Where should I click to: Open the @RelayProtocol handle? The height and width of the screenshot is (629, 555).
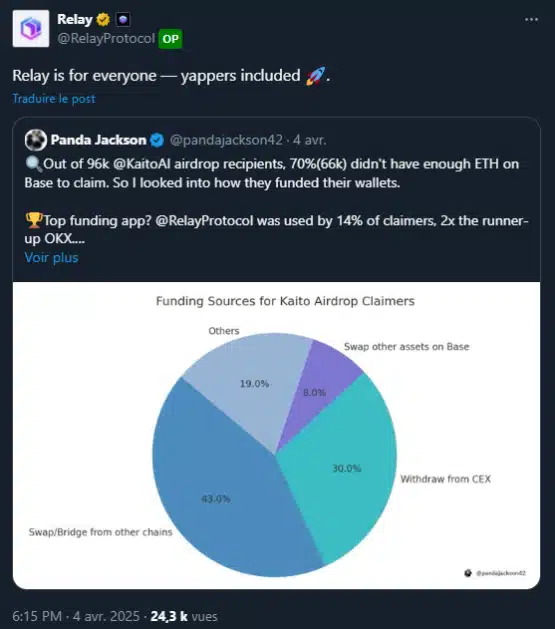(x=106, y=39)
